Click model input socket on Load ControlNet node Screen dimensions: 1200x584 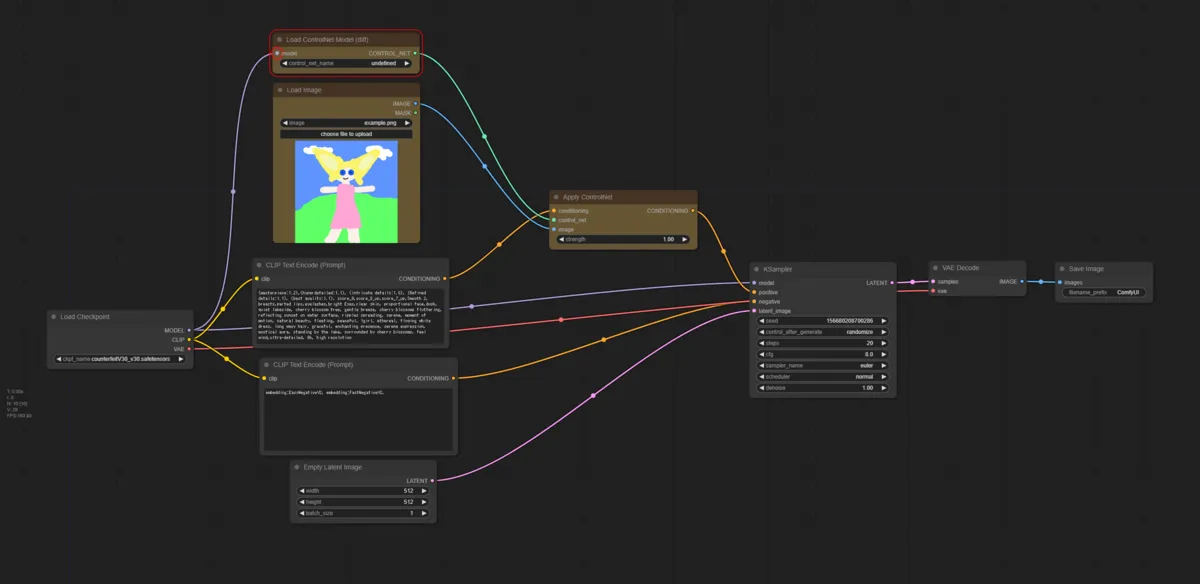tap(277, 53)
